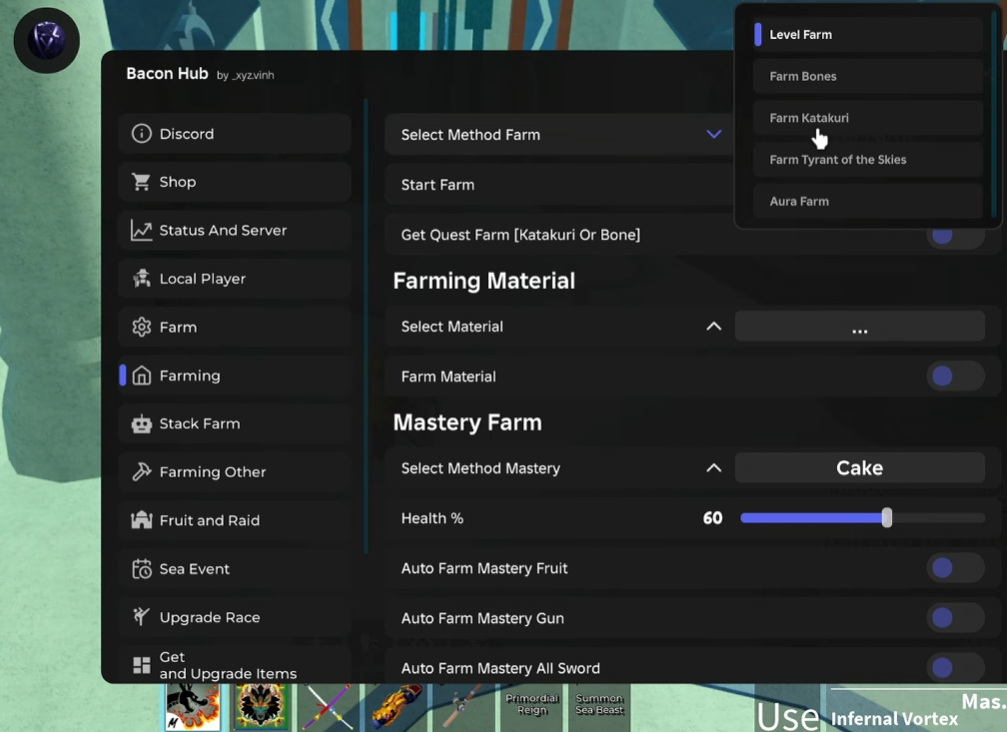Viewport: 1007px width, 732px height.
Task: Enable Auto Farm Mastery Gun switch
Action: (954, 618)
